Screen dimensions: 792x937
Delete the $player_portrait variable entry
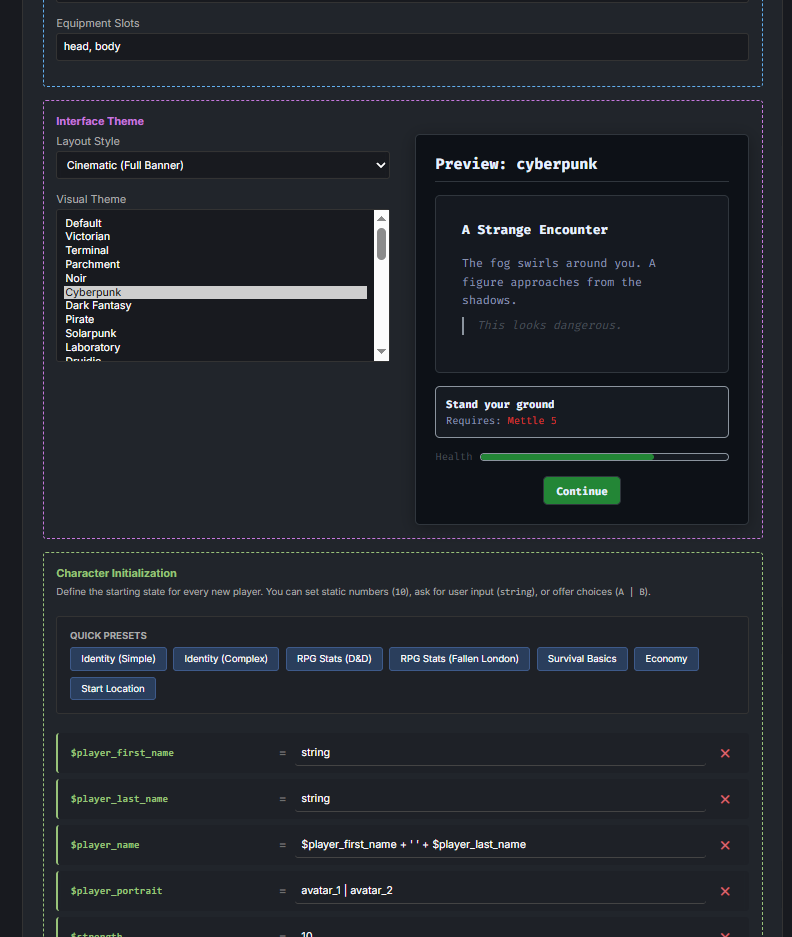point(725,891)
